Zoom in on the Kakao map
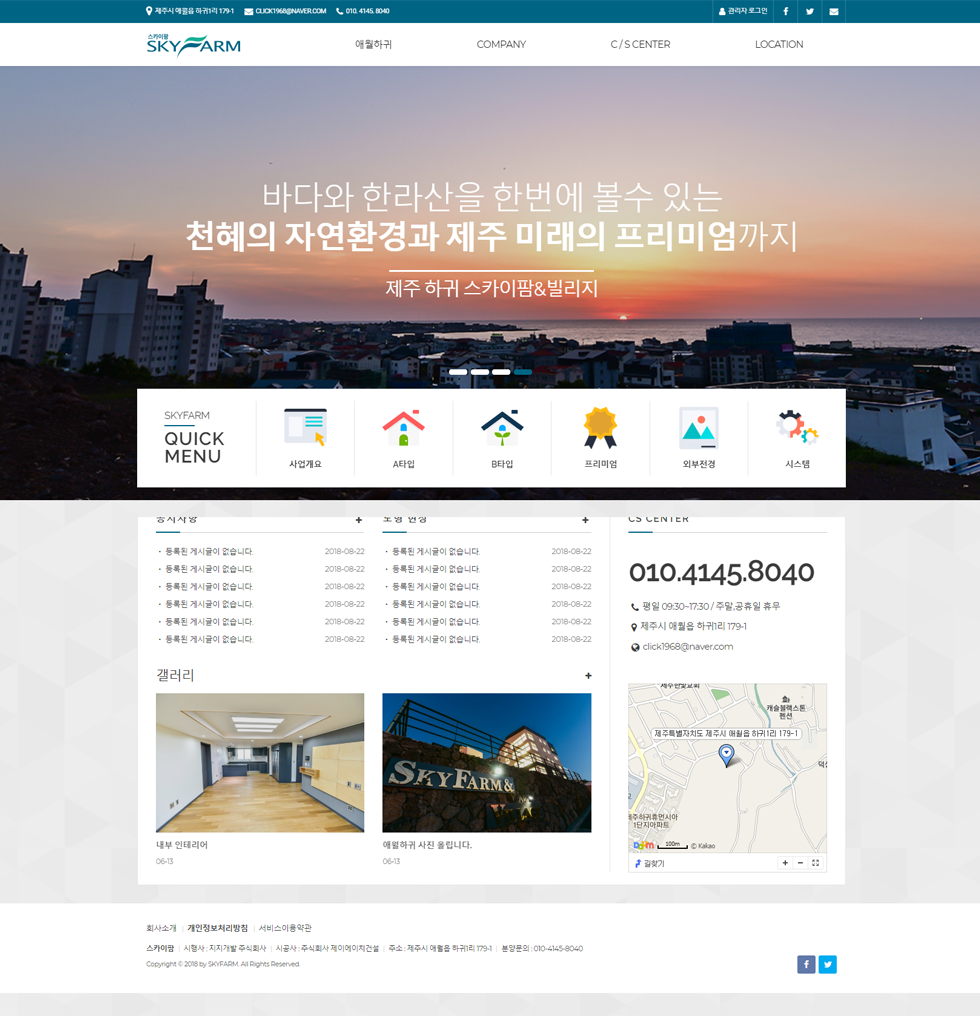The width and height of the screenshot is (980, 1016). coord(785,863)
